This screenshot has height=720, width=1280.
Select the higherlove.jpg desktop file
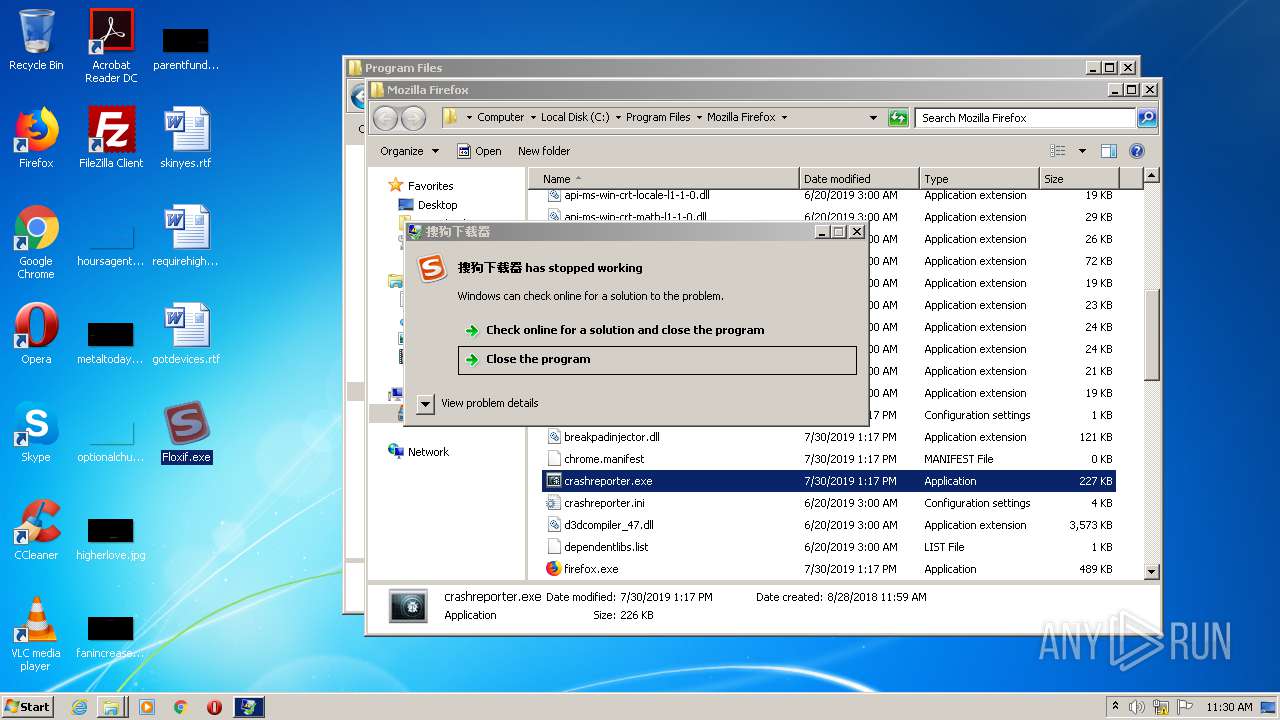[x=111, y=538]
